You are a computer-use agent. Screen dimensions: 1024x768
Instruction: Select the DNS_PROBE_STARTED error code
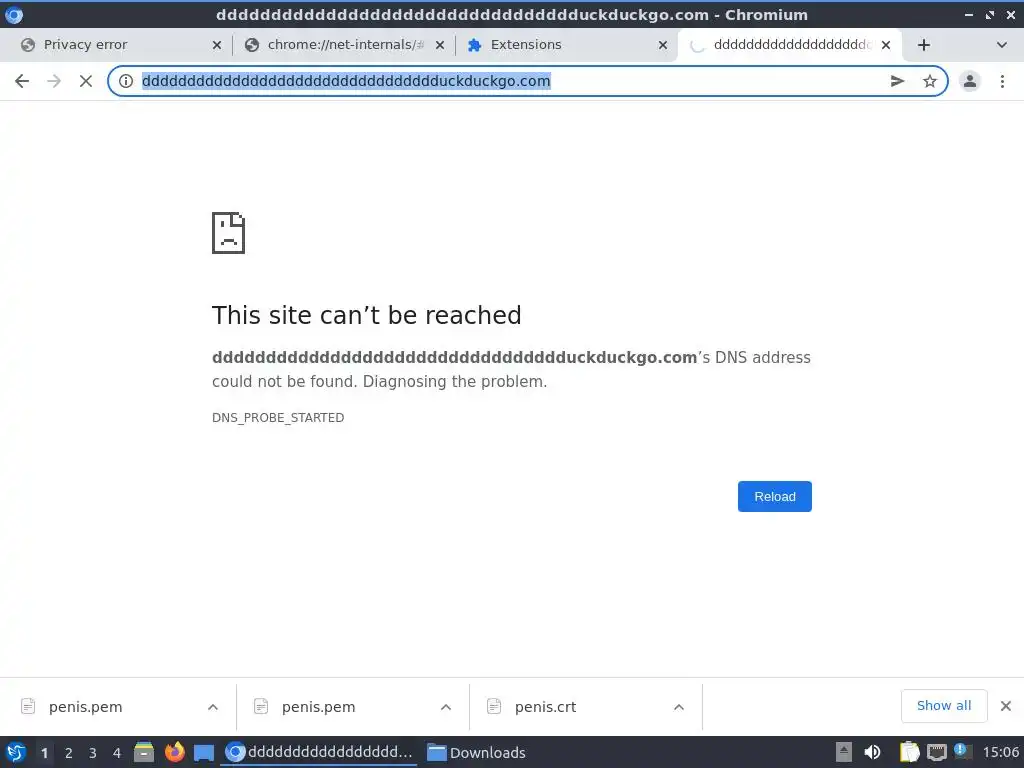tap(278, 418)
